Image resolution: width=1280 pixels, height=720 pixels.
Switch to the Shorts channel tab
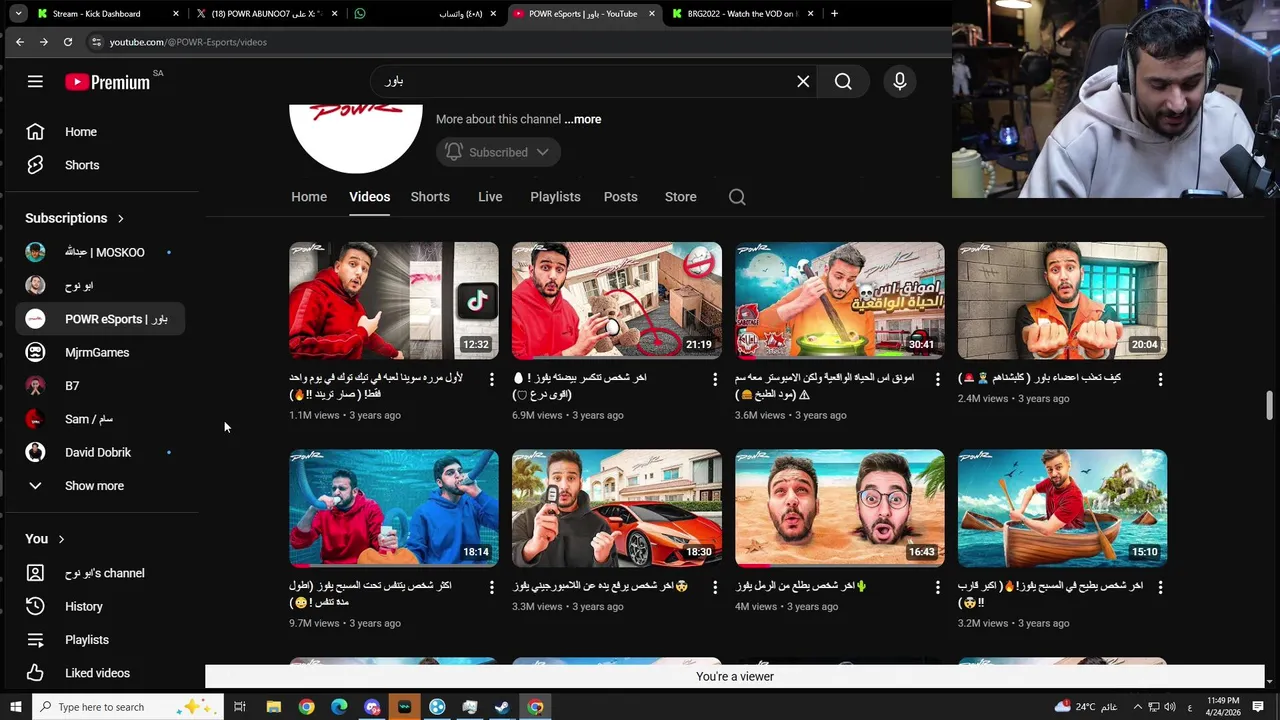coord(430,197)
